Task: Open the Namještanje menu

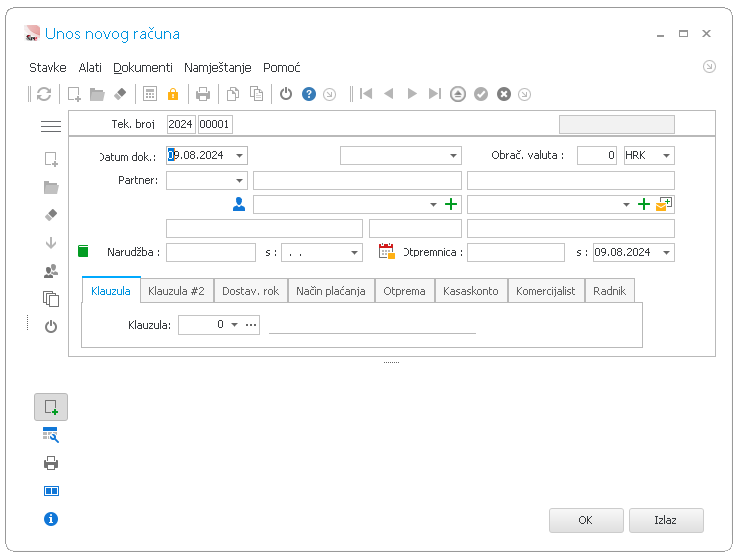Action: point(218,68)
